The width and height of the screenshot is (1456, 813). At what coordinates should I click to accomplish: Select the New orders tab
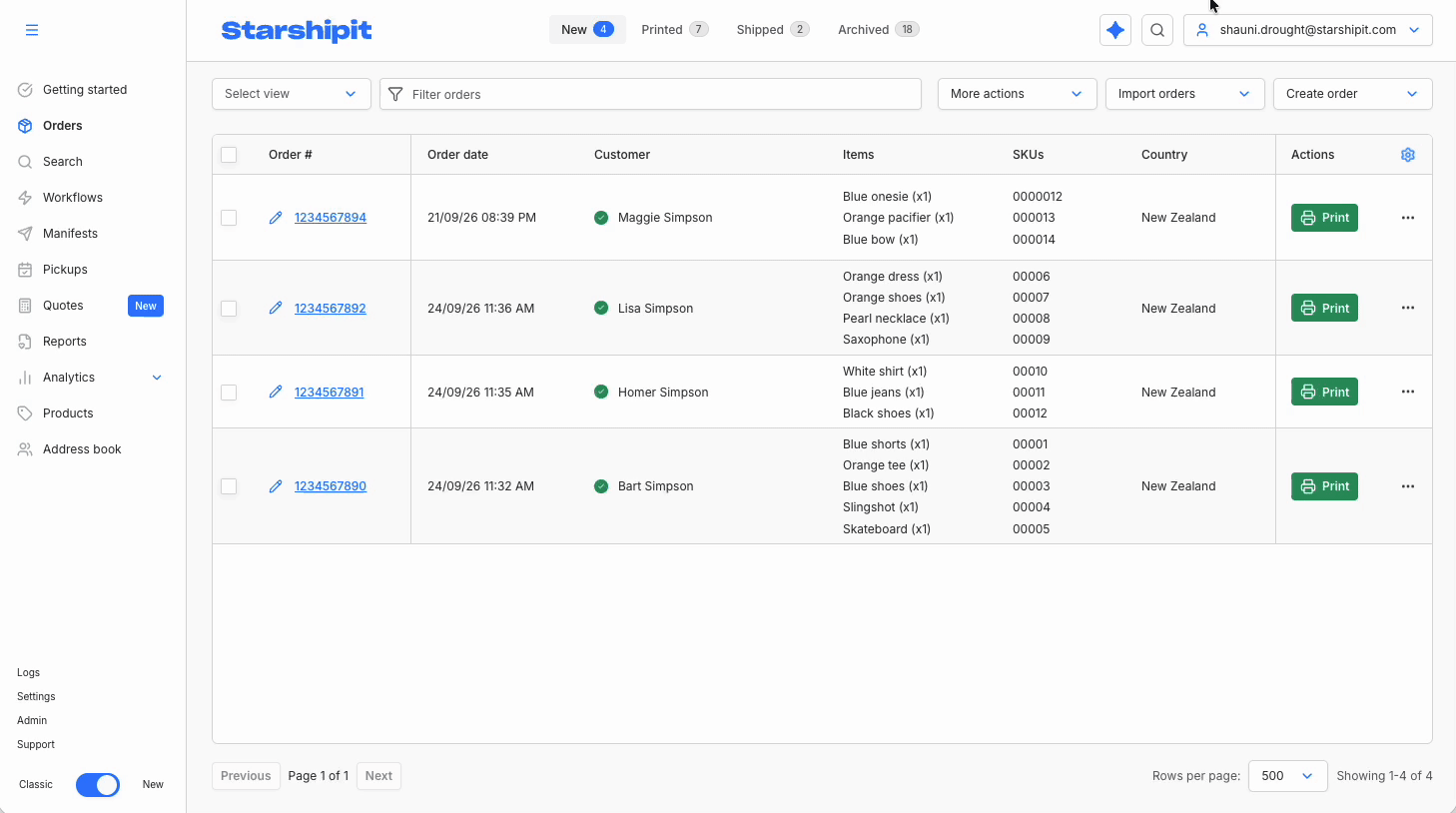click(x=587, y=30)
